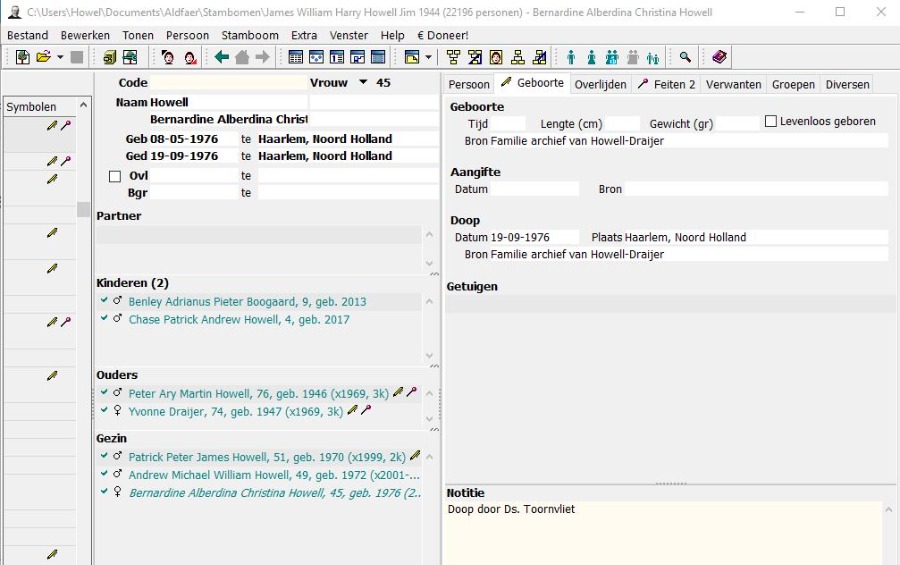900x565 pixels.
Task: Click the portrait photo icon in toolbar
Action: (496, 58)
